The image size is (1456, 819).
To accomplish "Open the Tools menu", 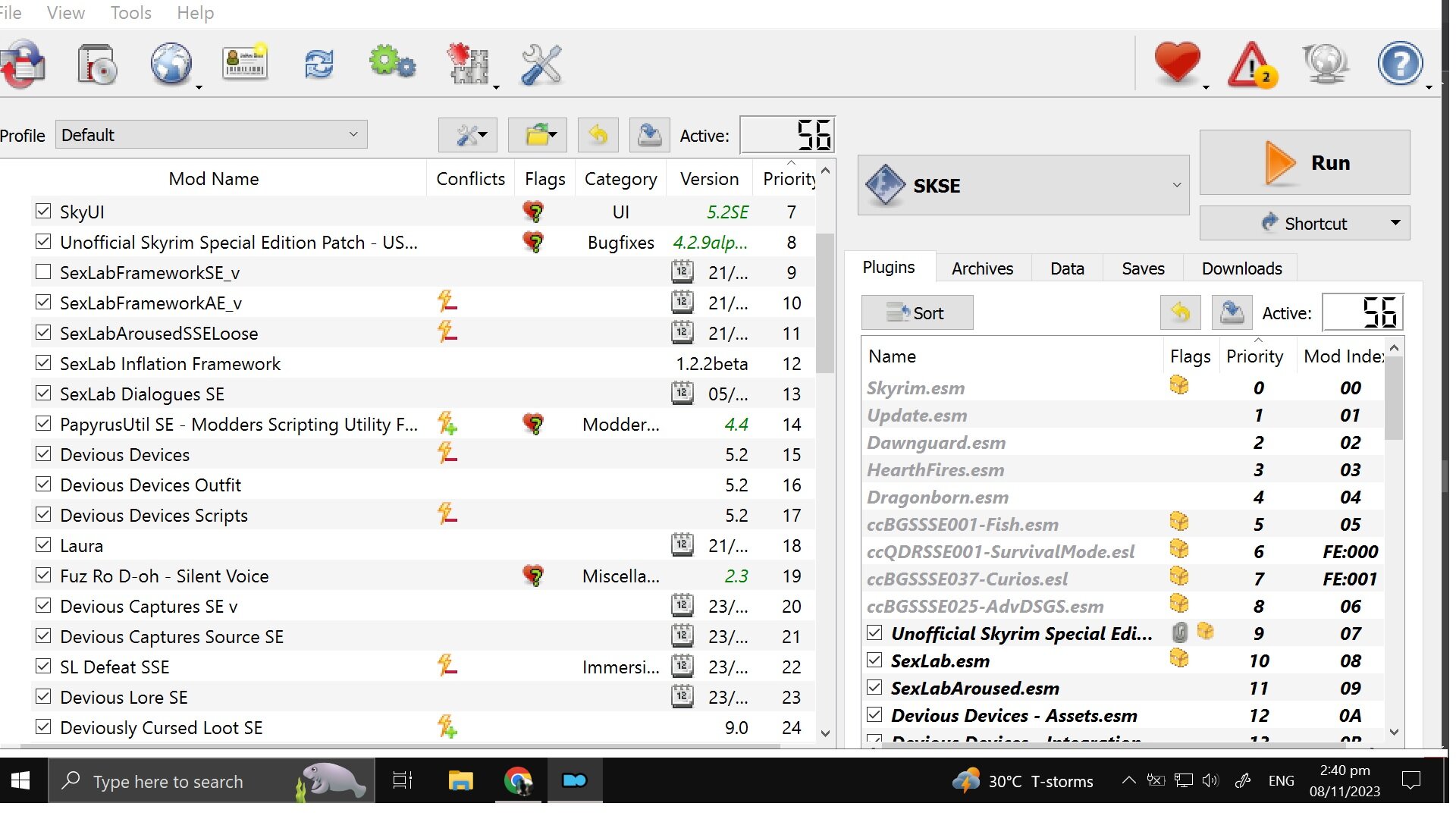I will click(131, 13).
